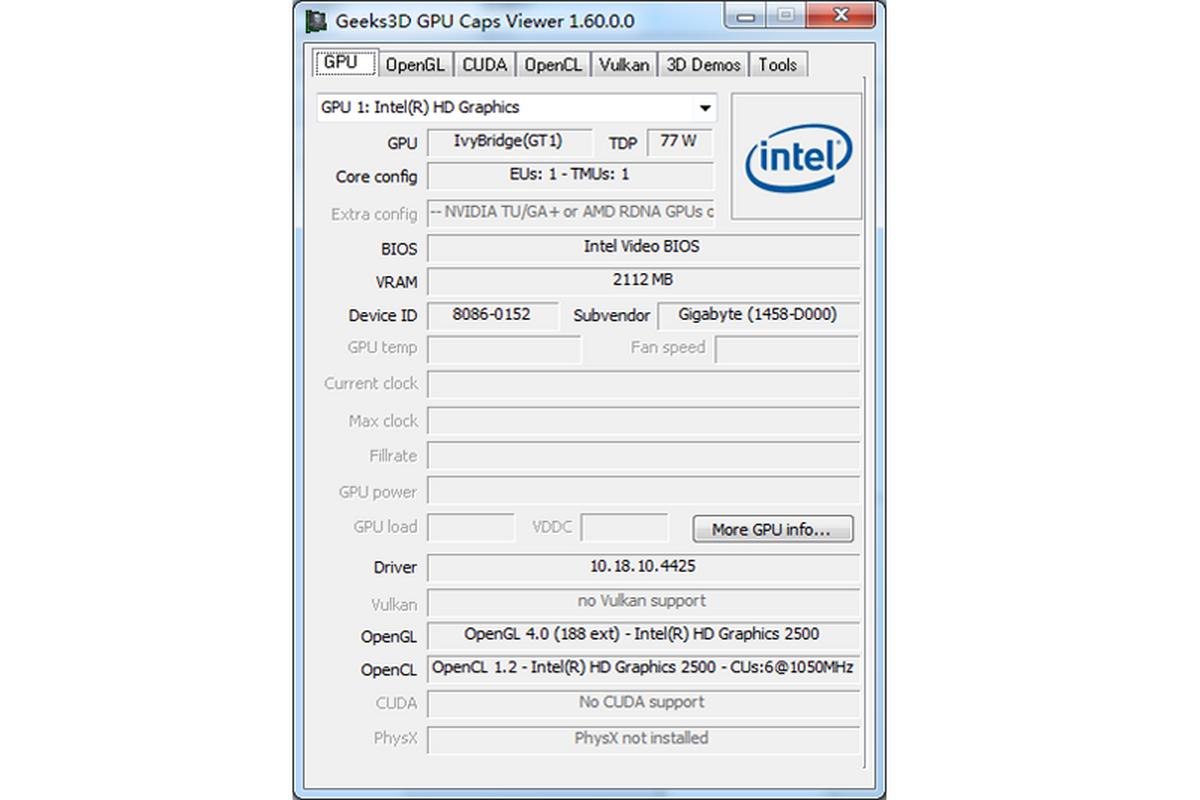Click the 'PhysX not installed' text
The width and height of the screenshot is (1200, 800).
click(x=642, y=738)
